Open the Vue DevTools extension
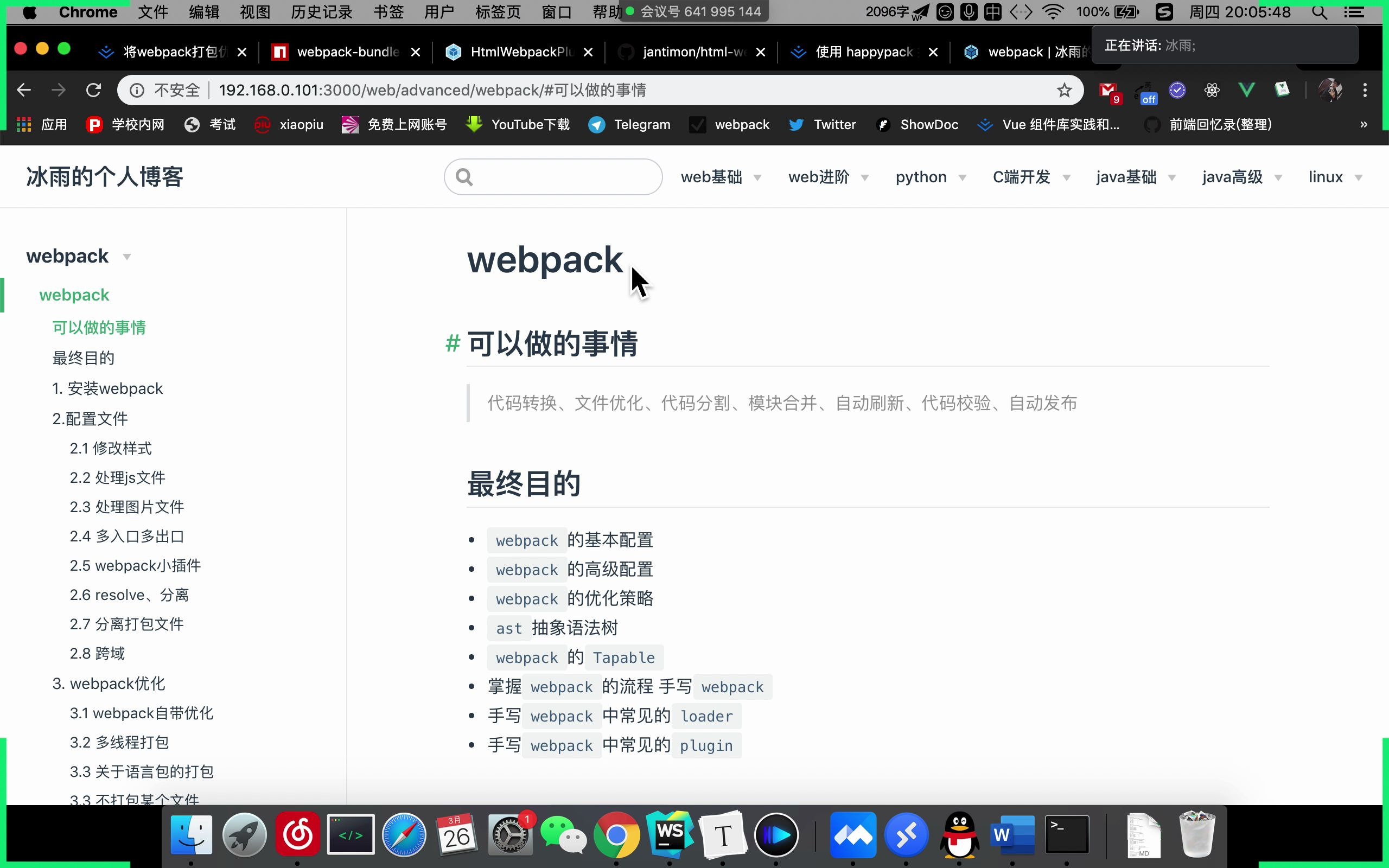Viewport: 1389px width, 868px height. point(1247,90)
